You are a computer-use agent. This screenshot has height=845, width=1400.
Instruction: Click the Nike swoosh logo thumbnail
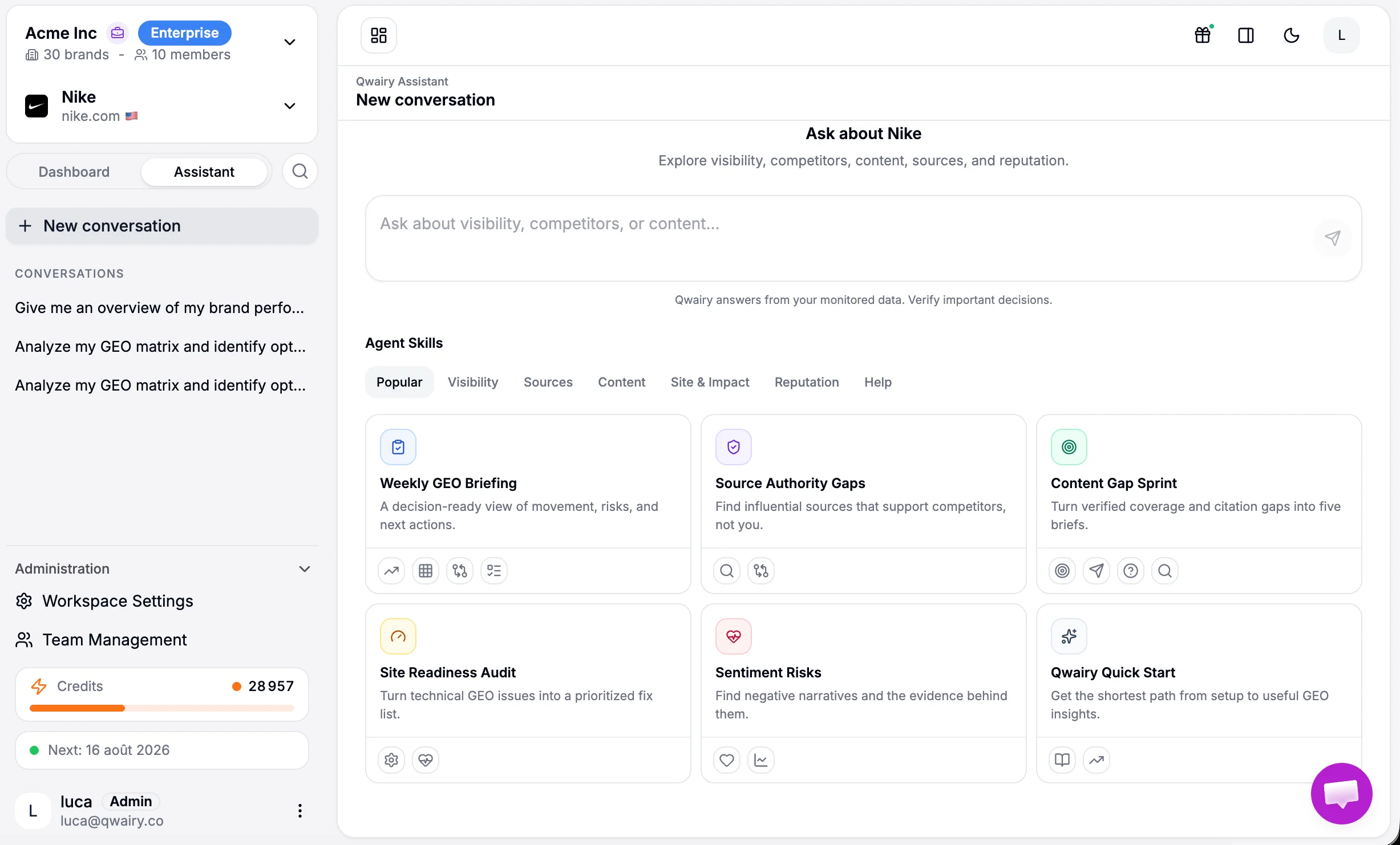click(37, 106)
